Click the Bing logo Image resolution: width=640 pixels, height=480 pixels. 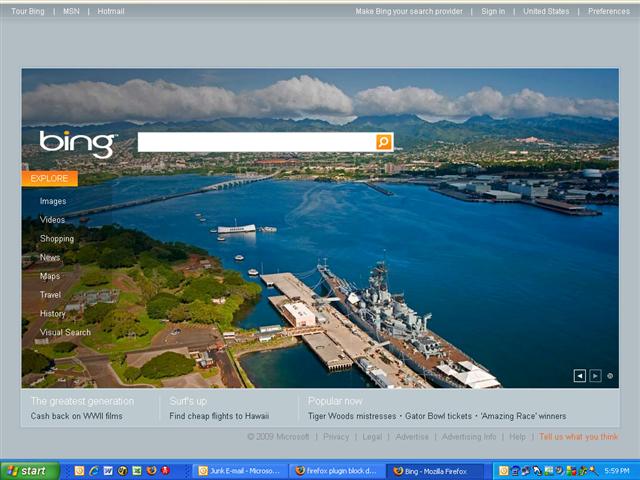coord(77,144)
